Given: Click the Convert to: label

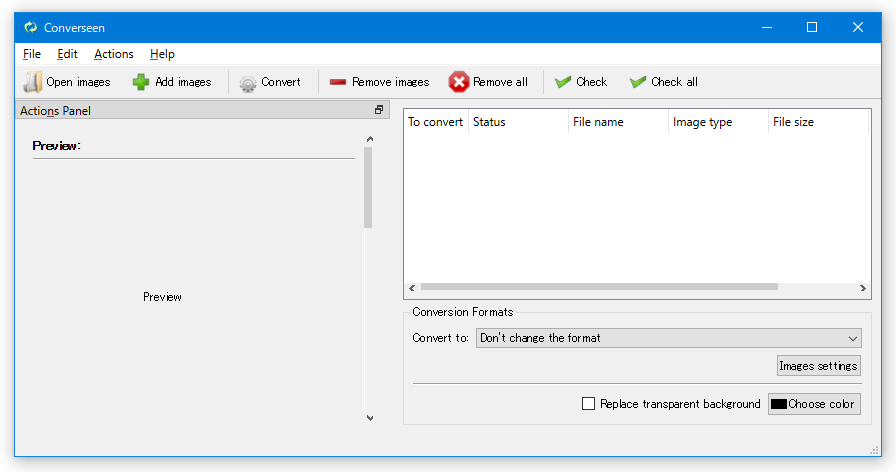Looking at the screenshot, I should 441,338.
